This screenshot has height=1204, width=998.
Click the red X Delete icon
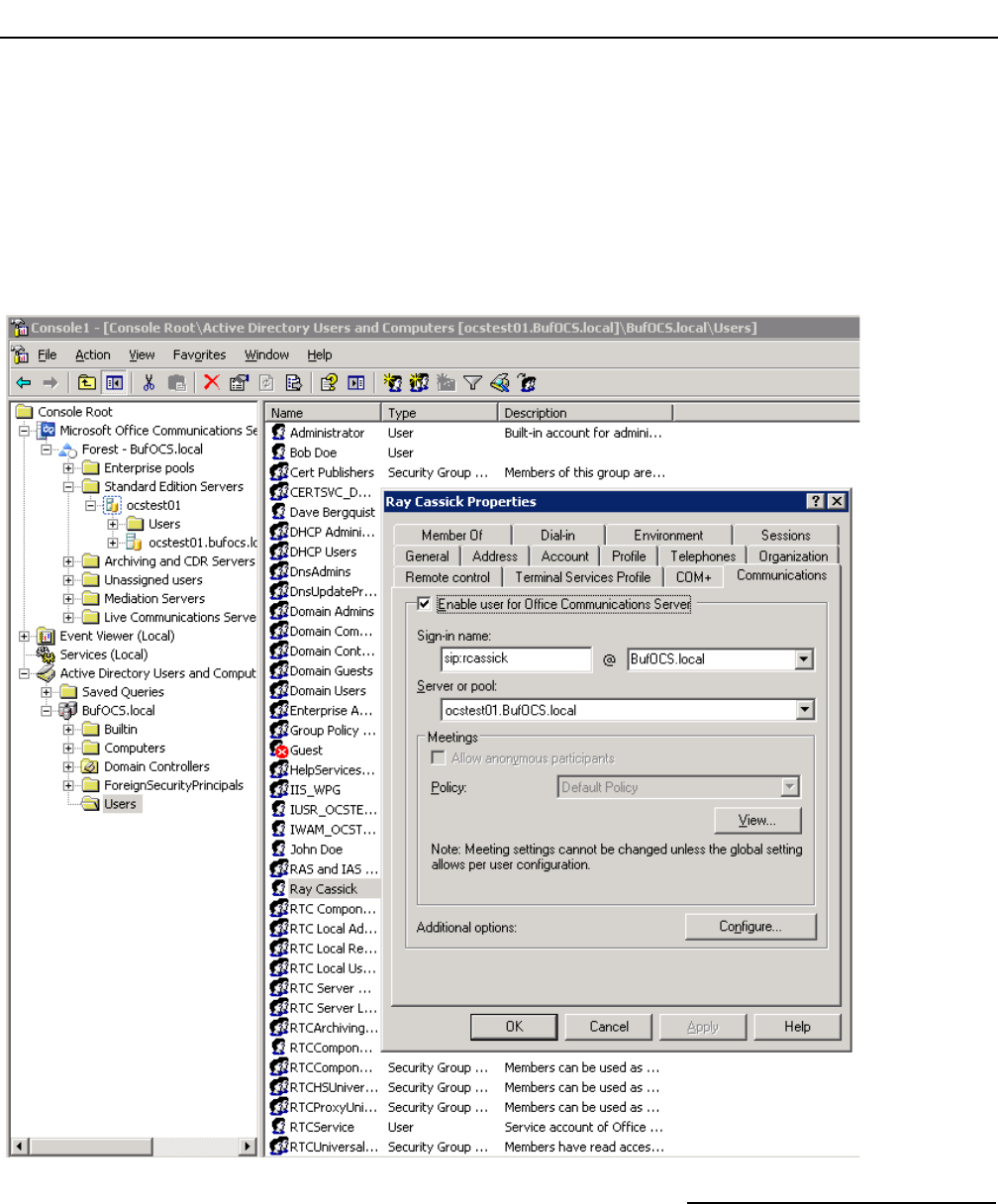(x=211, y=382)
